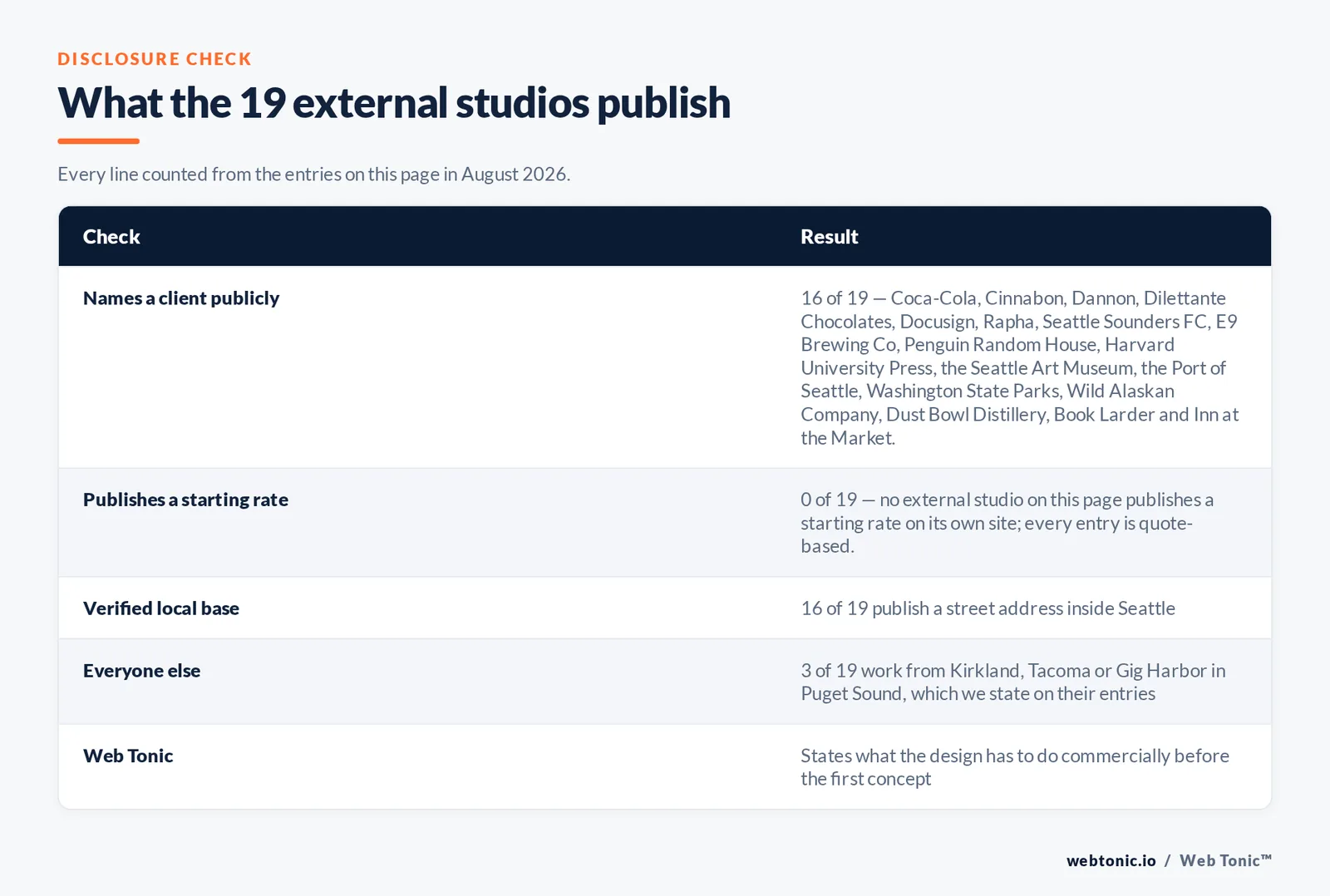The width and height of the screenshot is (1330, 896).
Task: Select the 'Verified local base' row label
Action: (x=161, y=608)
